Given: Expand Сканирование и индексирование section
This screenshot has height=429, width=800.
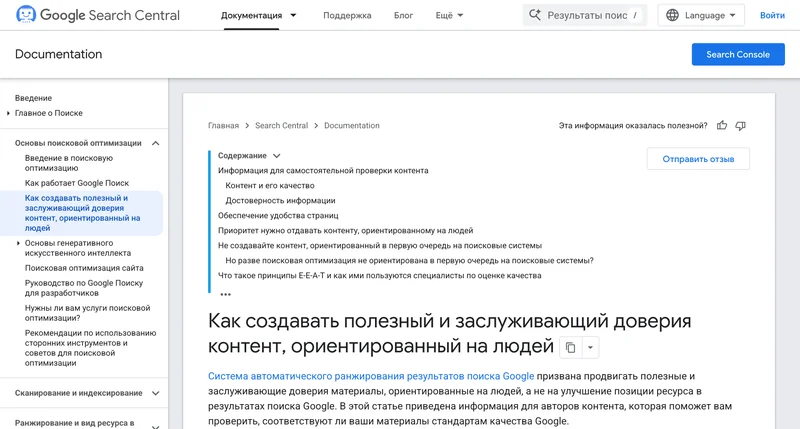Looking at the screenshot, I should pyautogui.click(x=156, y=393).
